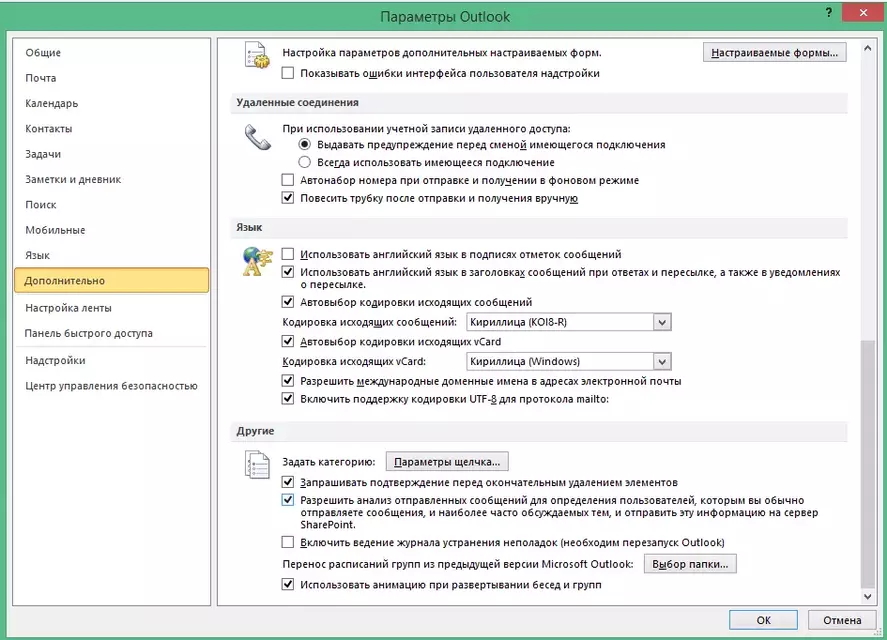Click the Отмена button
This screenshot has width=887, height=640.
(x=842, y=620)
